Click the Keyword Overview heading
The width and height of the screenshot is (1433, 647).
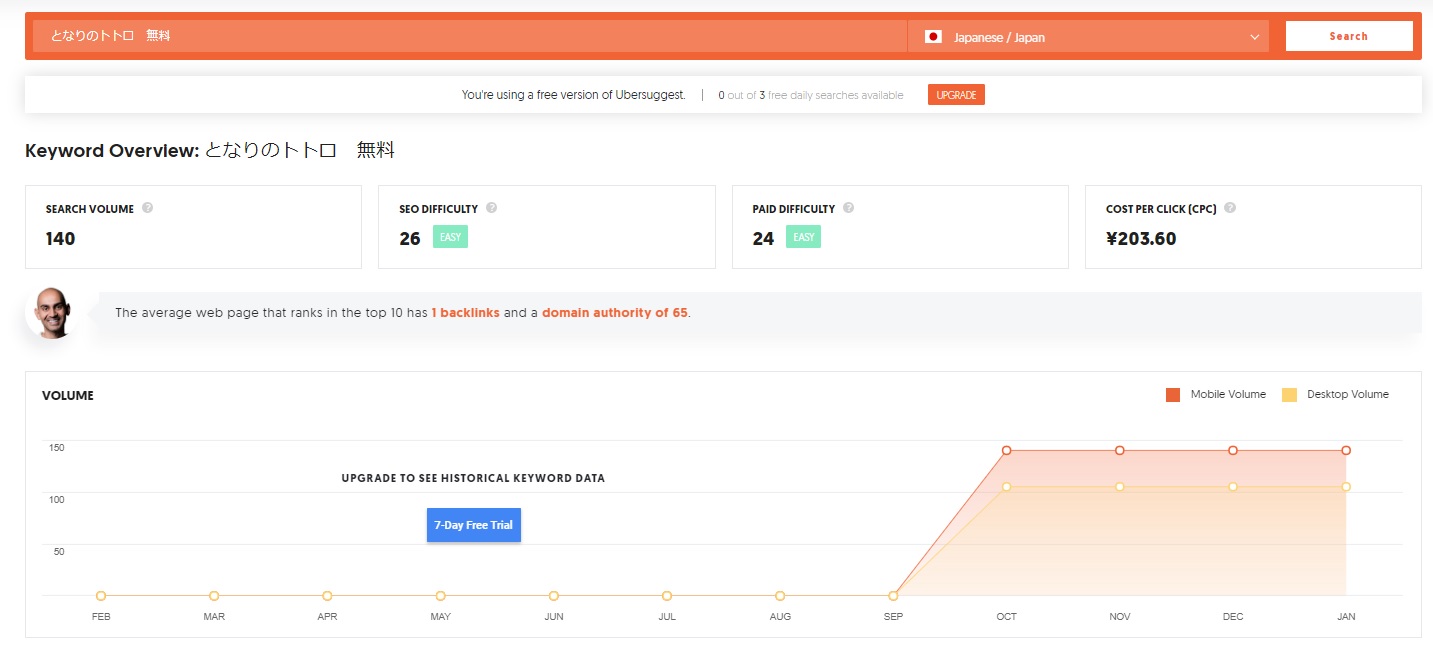click(x=210, y=151)
